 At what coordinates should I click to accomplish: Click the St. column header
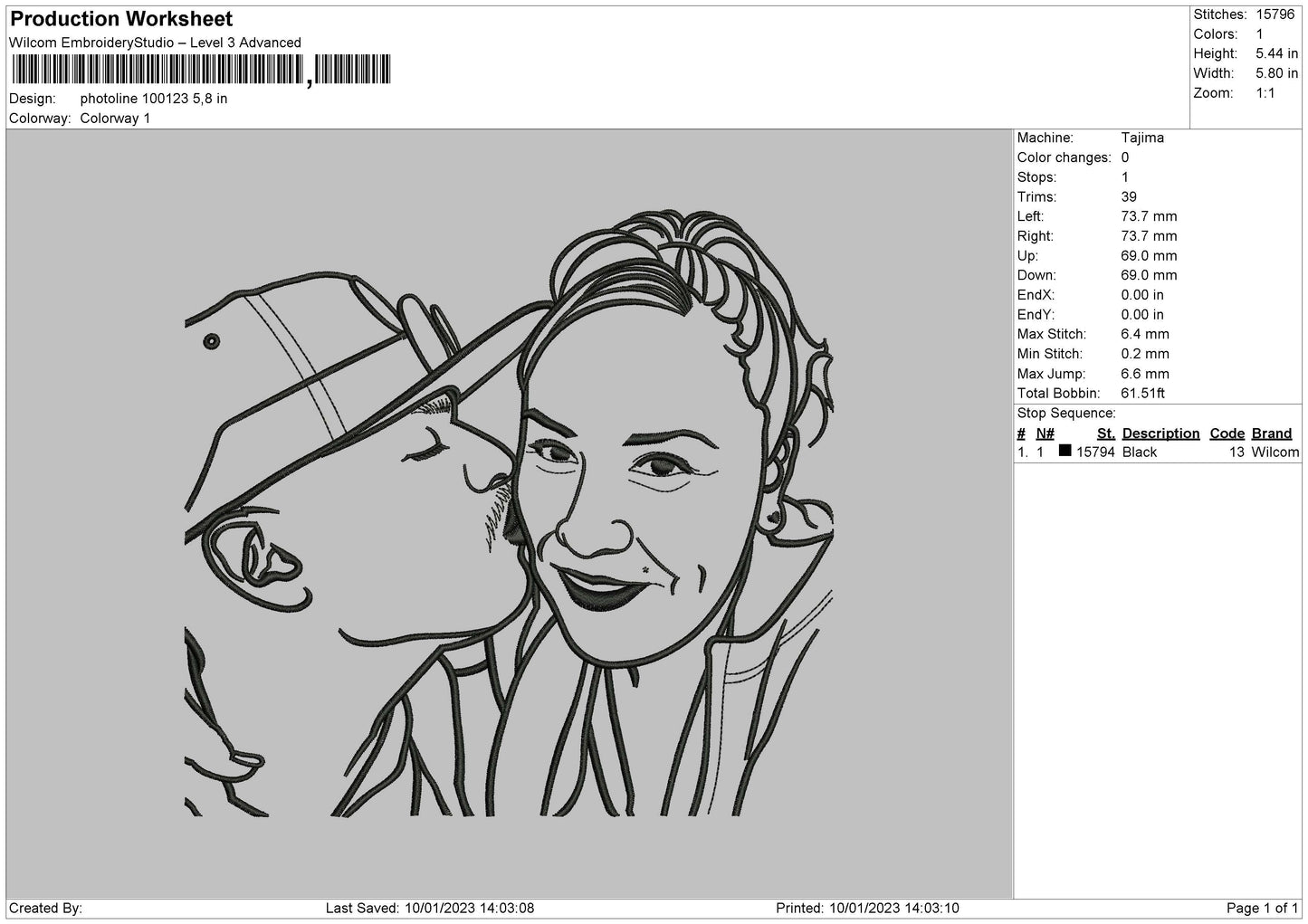click(1105, 433)
